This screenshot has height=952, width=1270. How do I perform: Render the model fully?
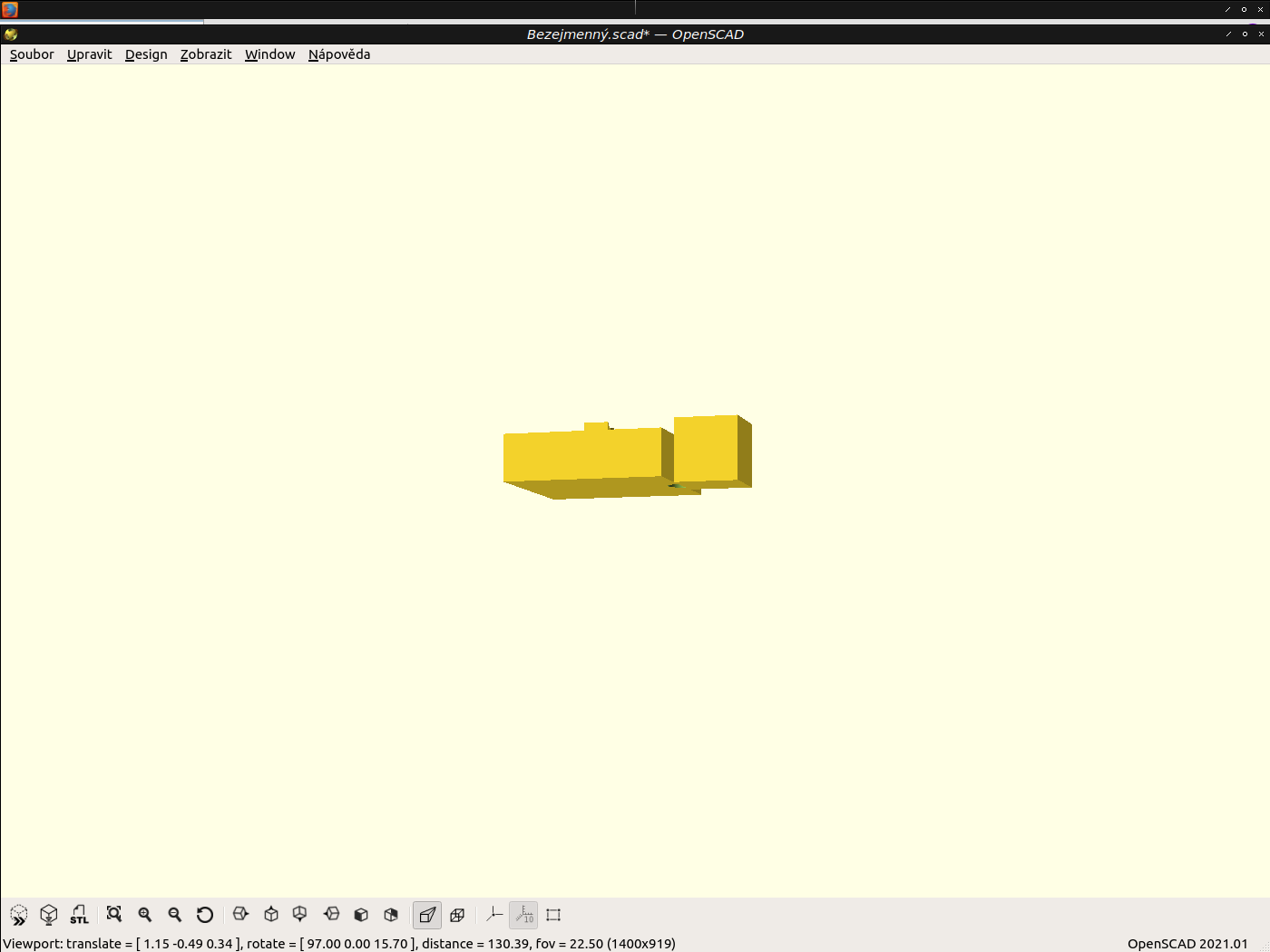click(x=48, y=915)
